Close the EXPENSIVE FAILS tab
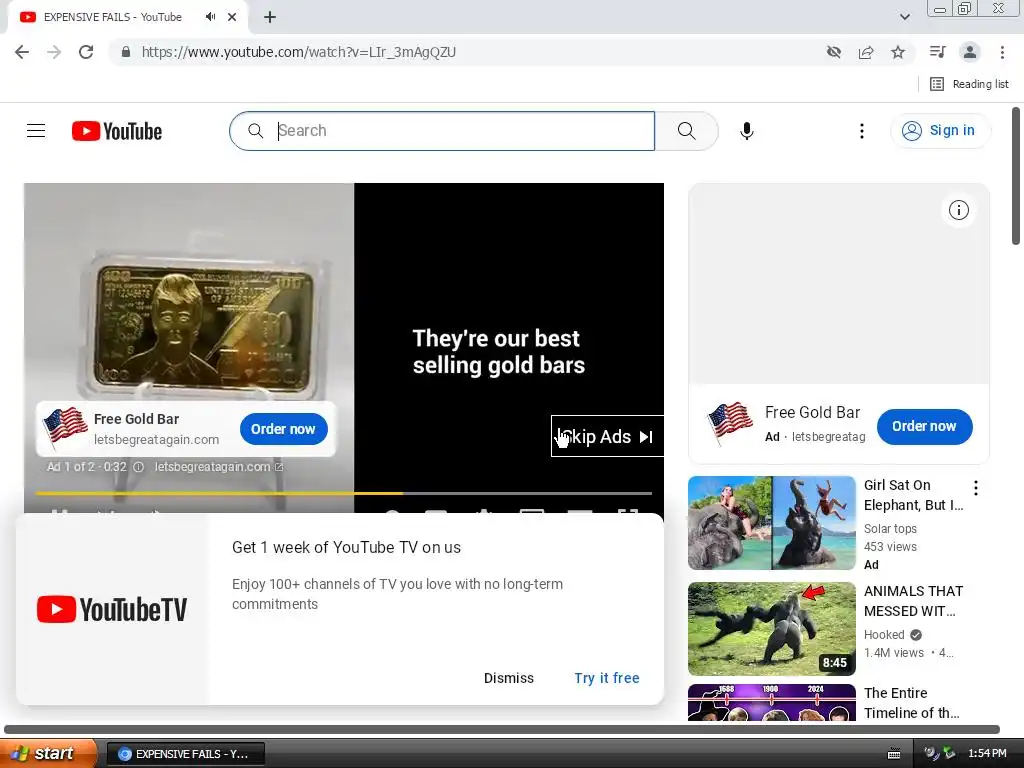Image resolution: width=1024 pixels, height=768 pixels. (232, 17)
